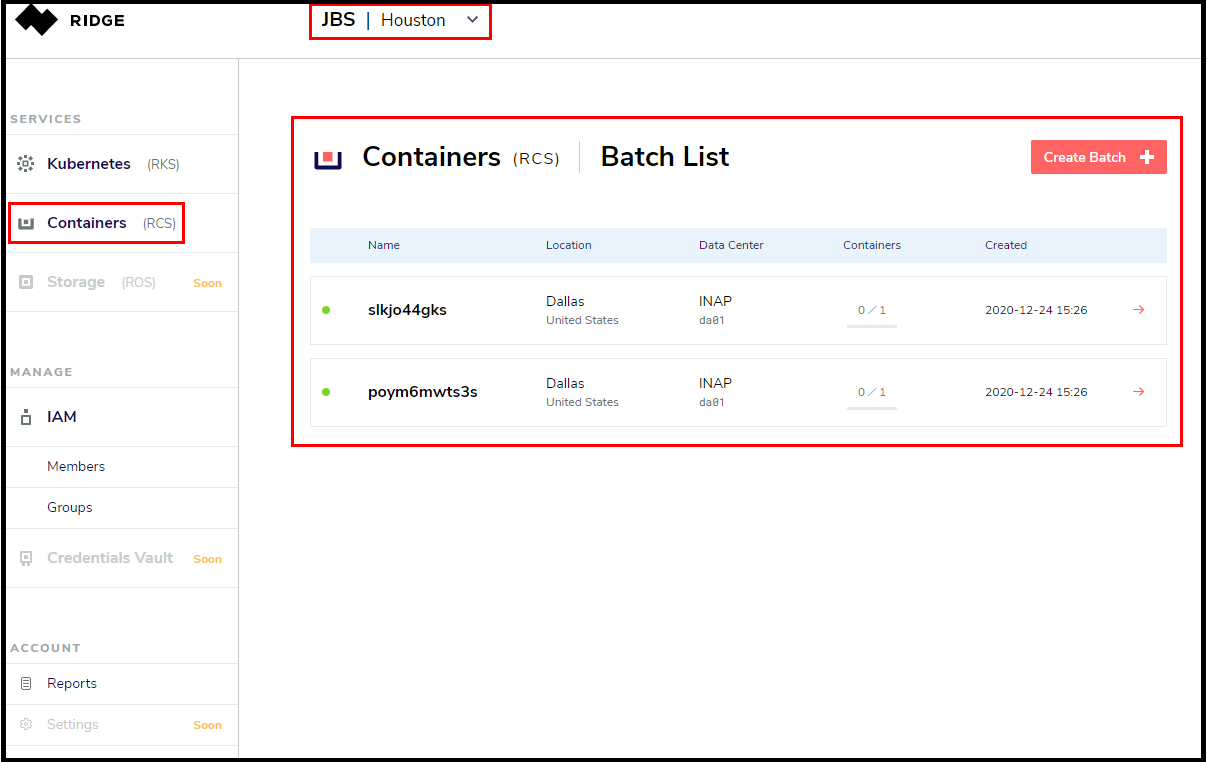1207x762 pixels.
Task: Click Dallas location in poym6mwts3s row
Action: click(x=565, y=383)
